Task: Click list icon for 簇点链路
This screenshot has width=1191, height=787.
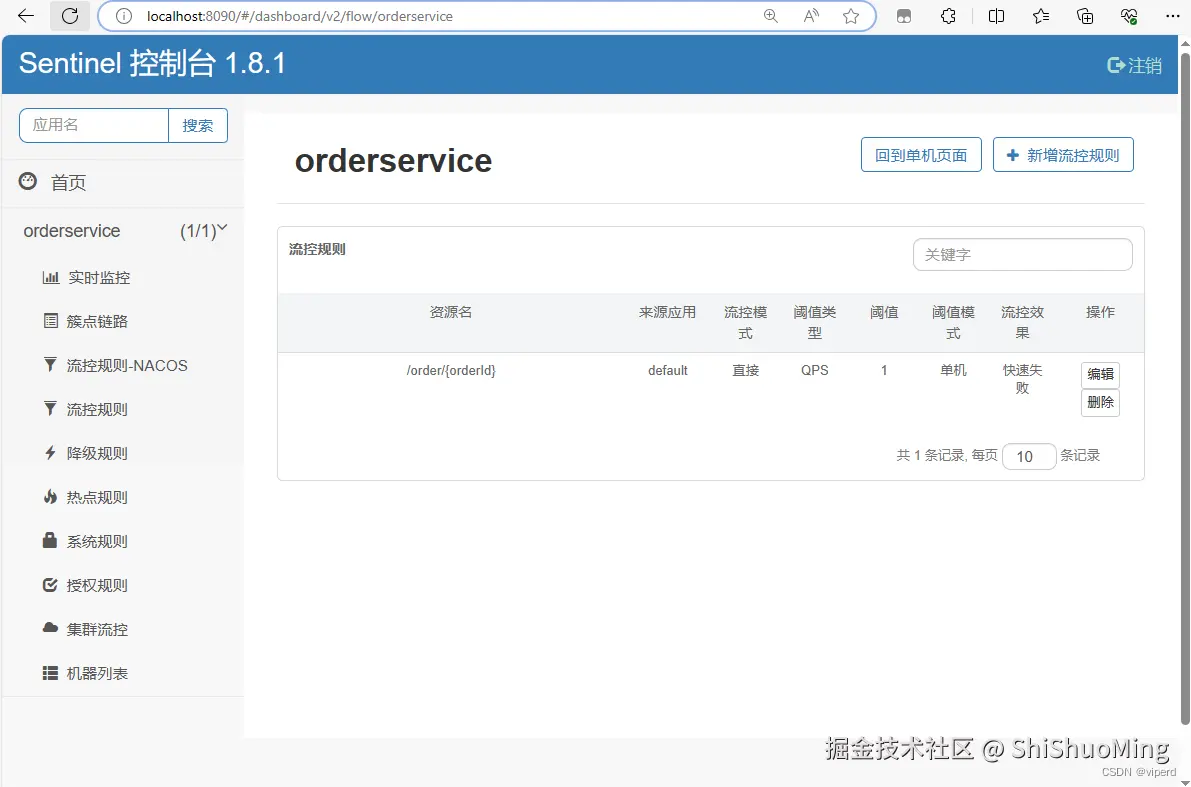Action: [x=51, y=321]
